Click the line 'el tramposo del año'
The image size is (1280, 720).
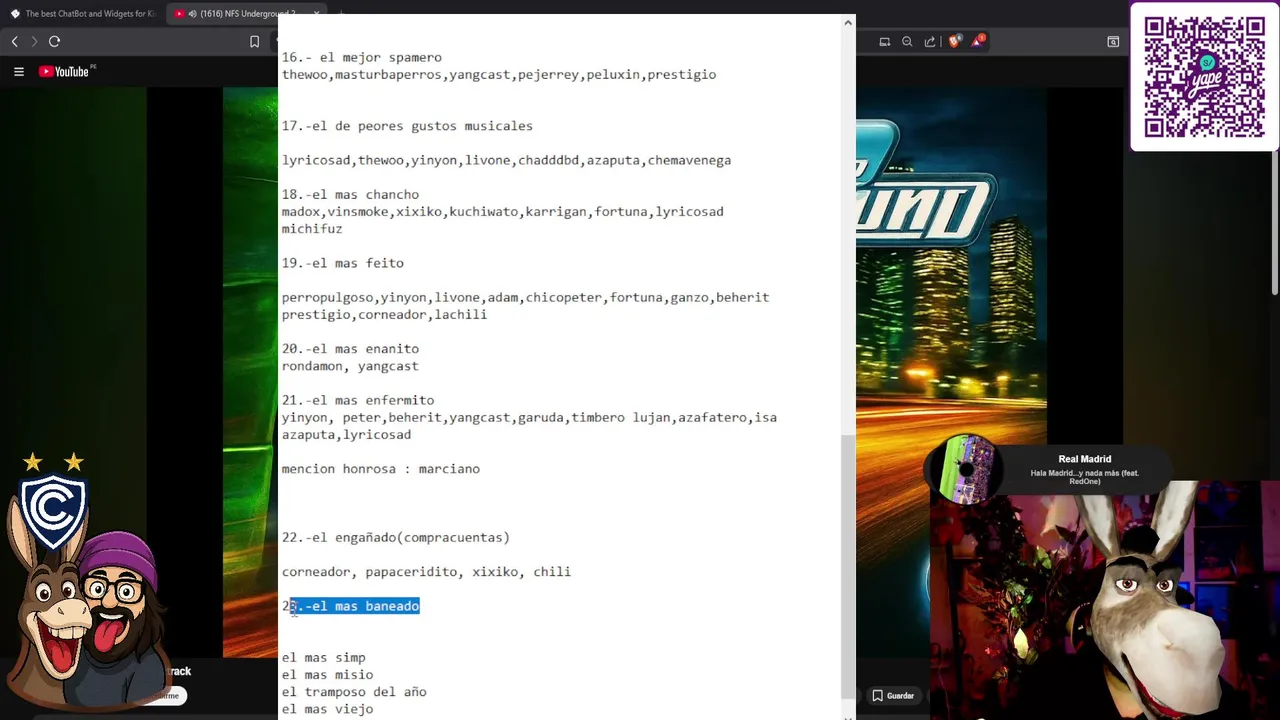[x=354, y=692]
